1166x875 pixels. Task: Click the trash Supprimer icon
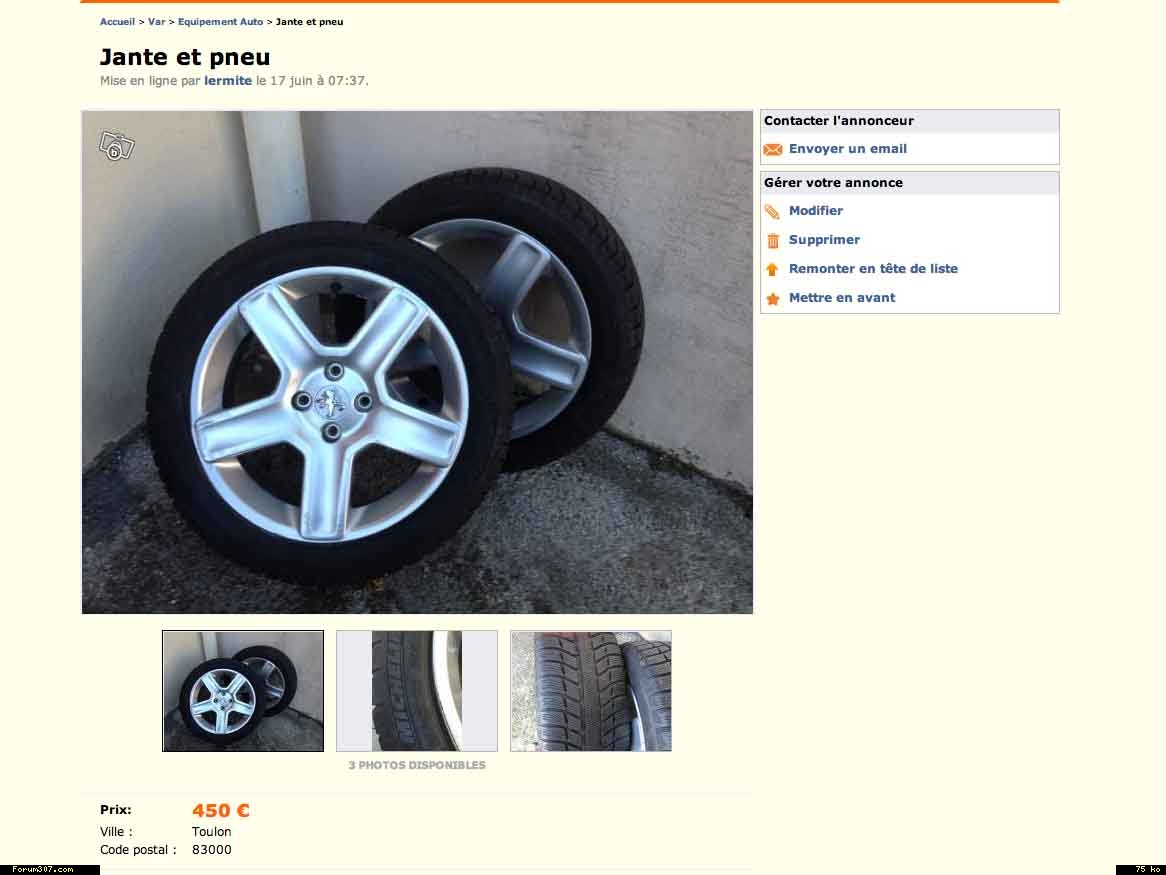coord(772,241)
